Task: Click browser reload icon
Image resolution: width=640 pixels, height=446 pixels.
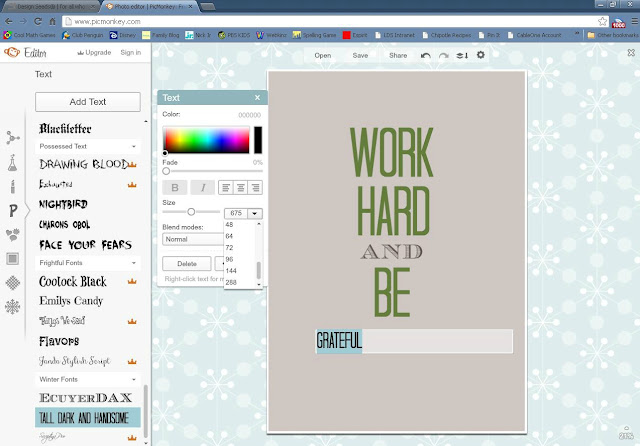Action: coord(38,21)
